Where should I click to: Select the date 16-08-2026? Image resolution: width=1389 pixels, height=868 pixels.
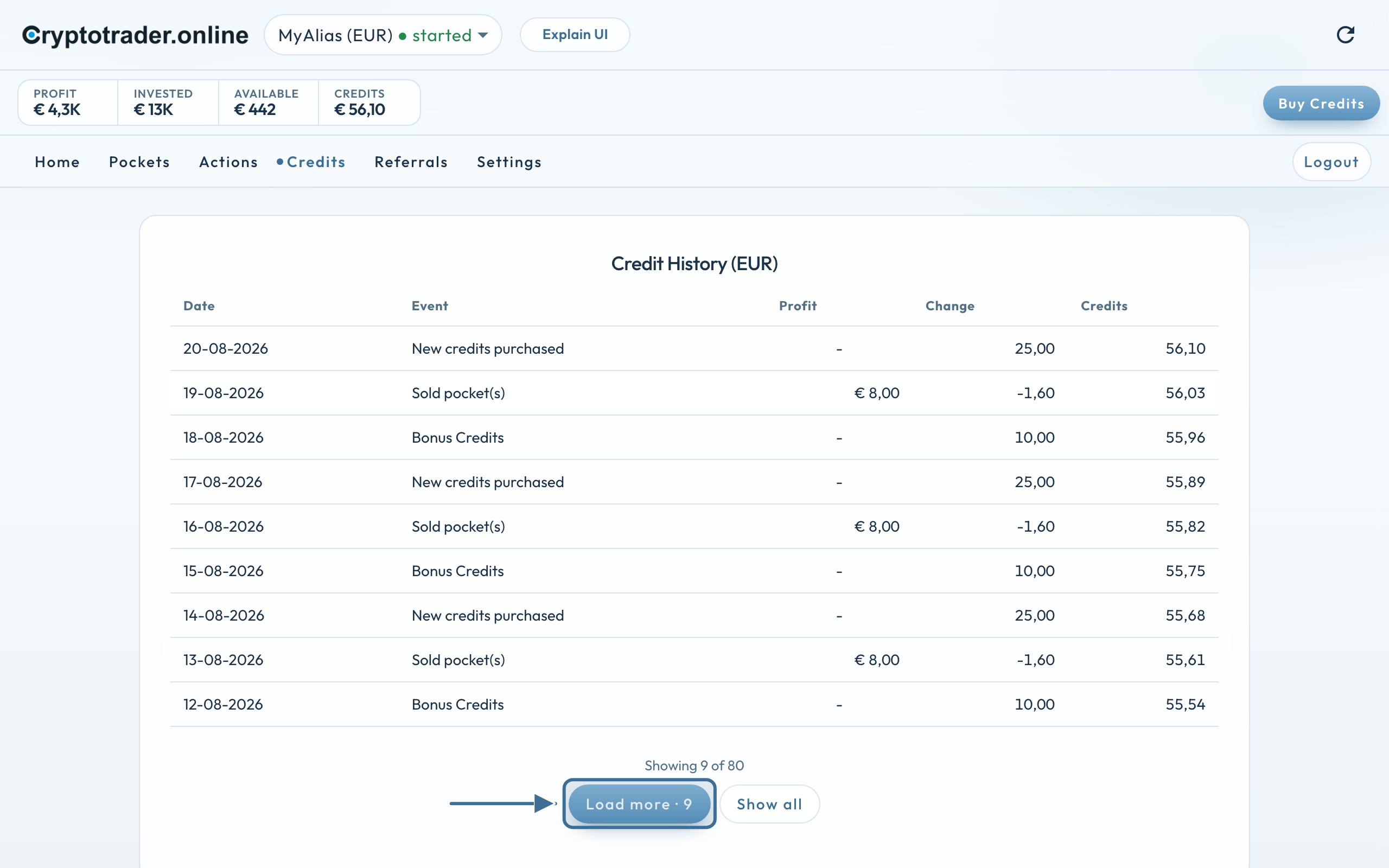point(224,526)
